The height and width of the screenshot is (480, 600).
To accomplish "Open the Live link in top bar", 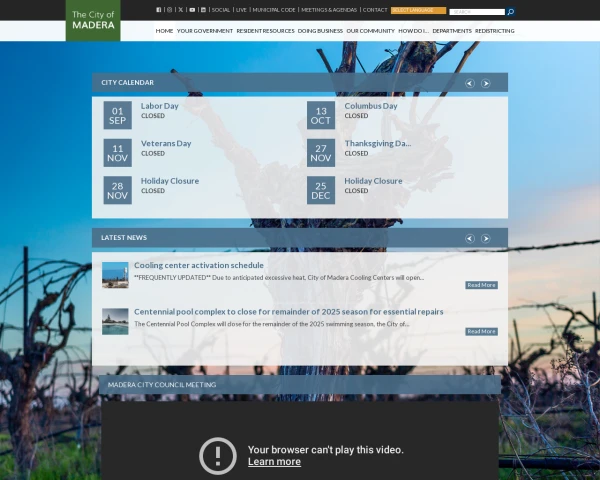I will (x=241, y=10).
